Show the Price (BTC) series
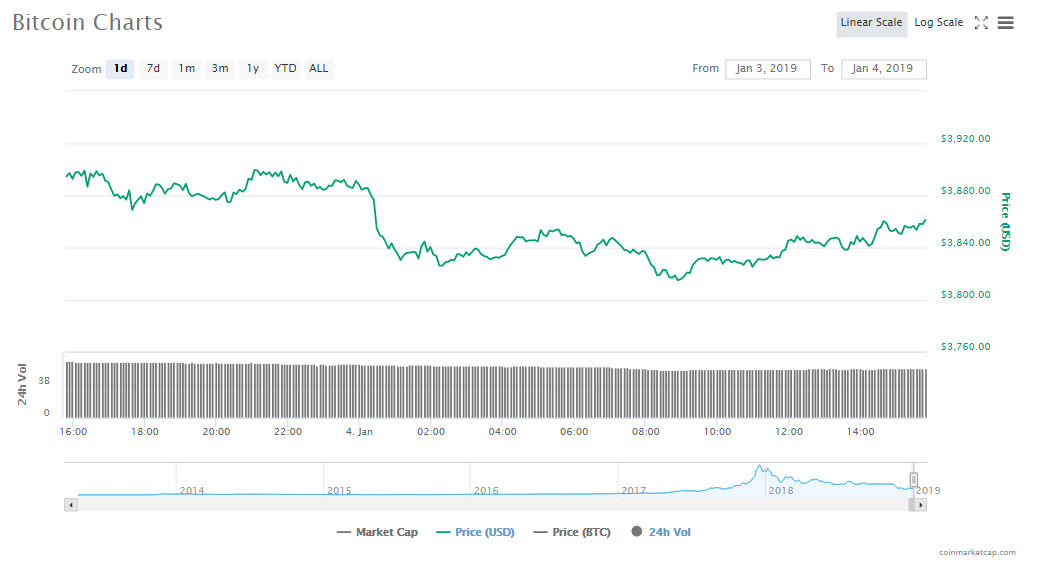1037x566 pixels. coord(572,532)
